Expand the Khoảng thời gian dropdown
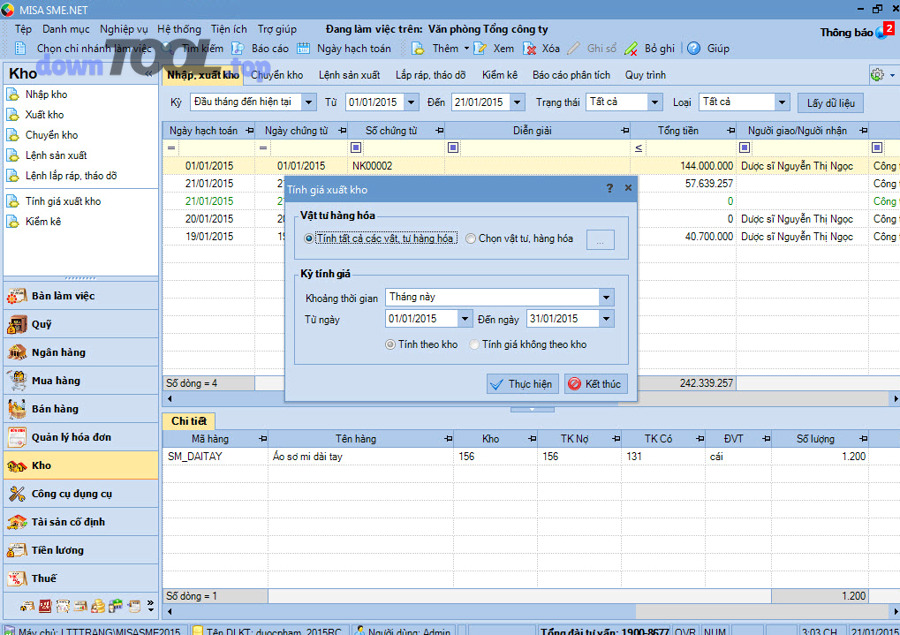This screenshot has width=900, height=635. [606, 297]
